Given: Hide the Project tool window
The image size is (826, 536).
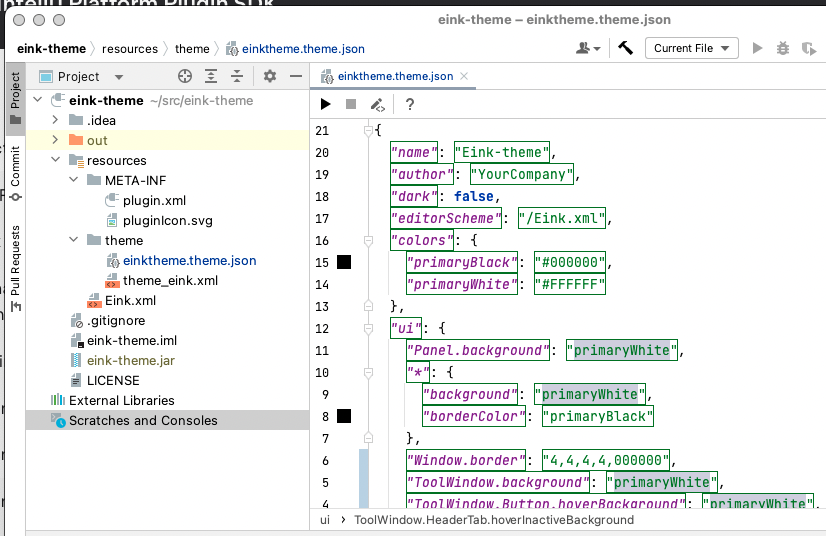Looking at the screenshot, I should tap(296, 76).
